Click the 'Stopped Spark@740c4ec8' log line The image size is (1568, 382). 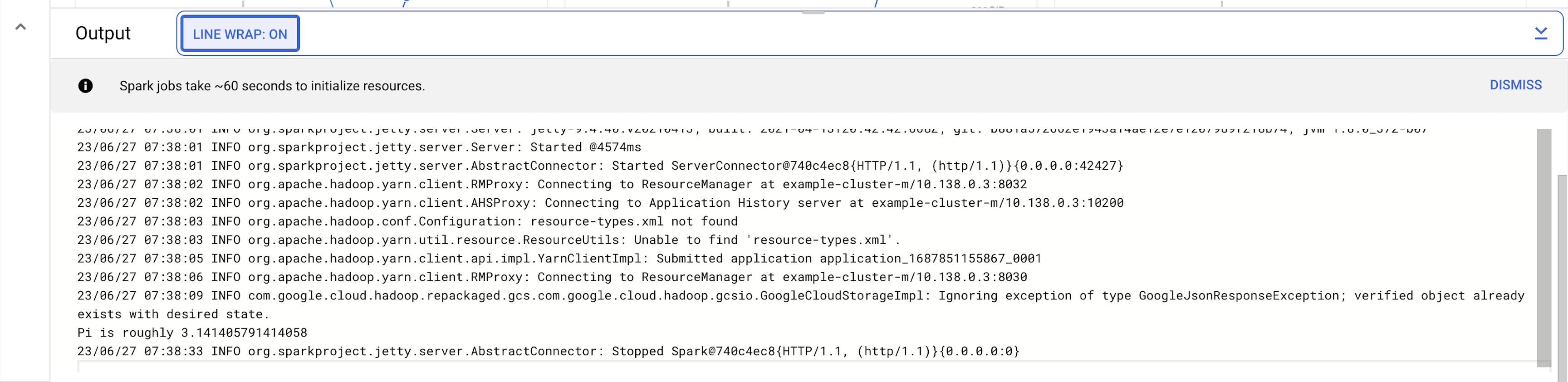549,351
